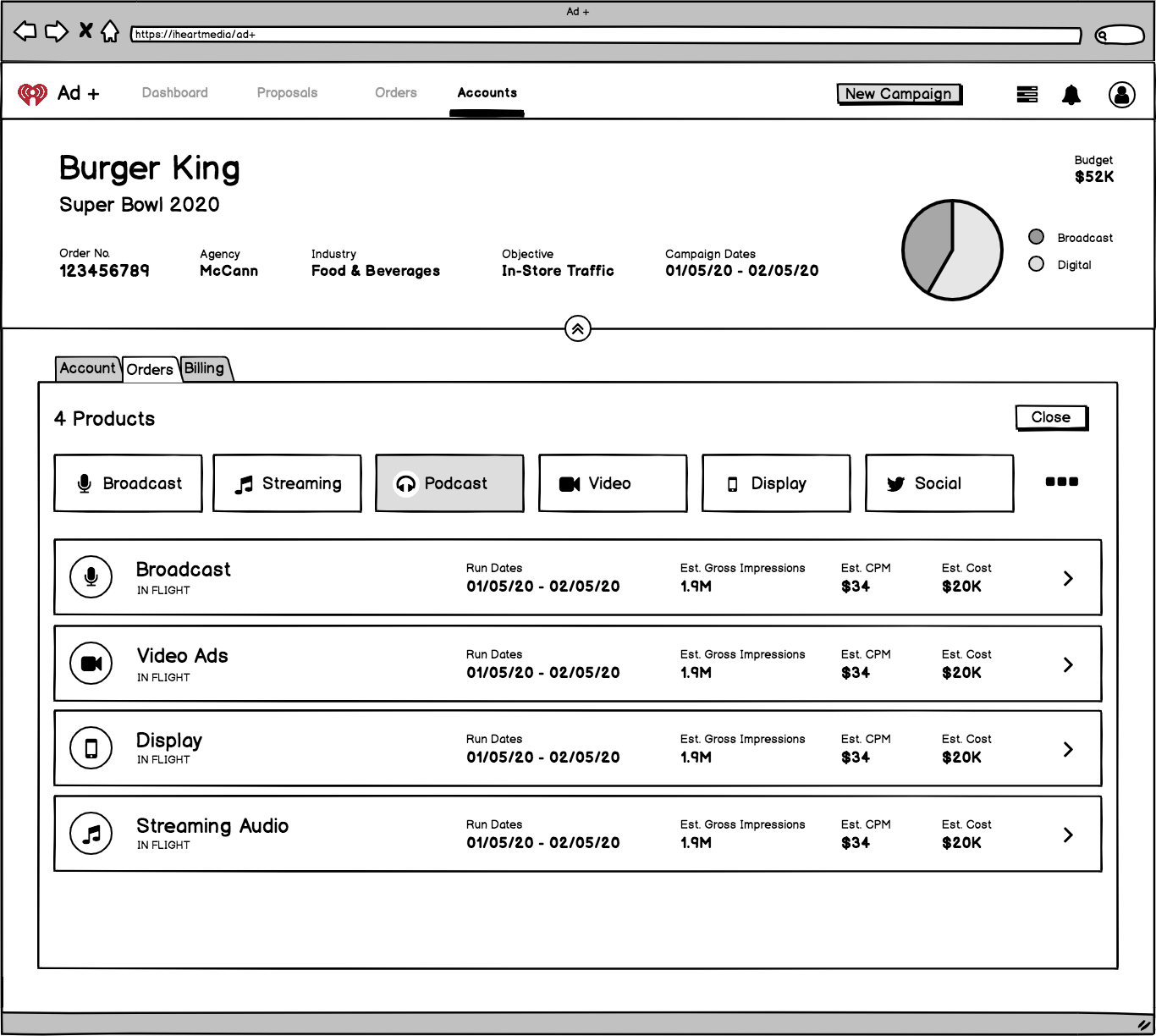This screenshot has width=1156, height=1036.
Task: Click the Burger King account title
Action: coord(150,168)
